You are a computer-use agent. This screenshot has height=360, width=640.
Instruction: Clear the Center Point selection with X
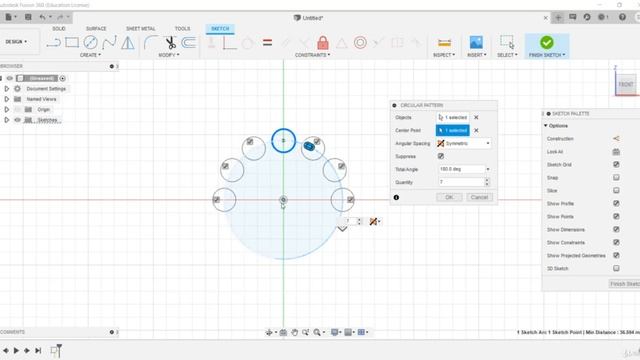(476, 131)
